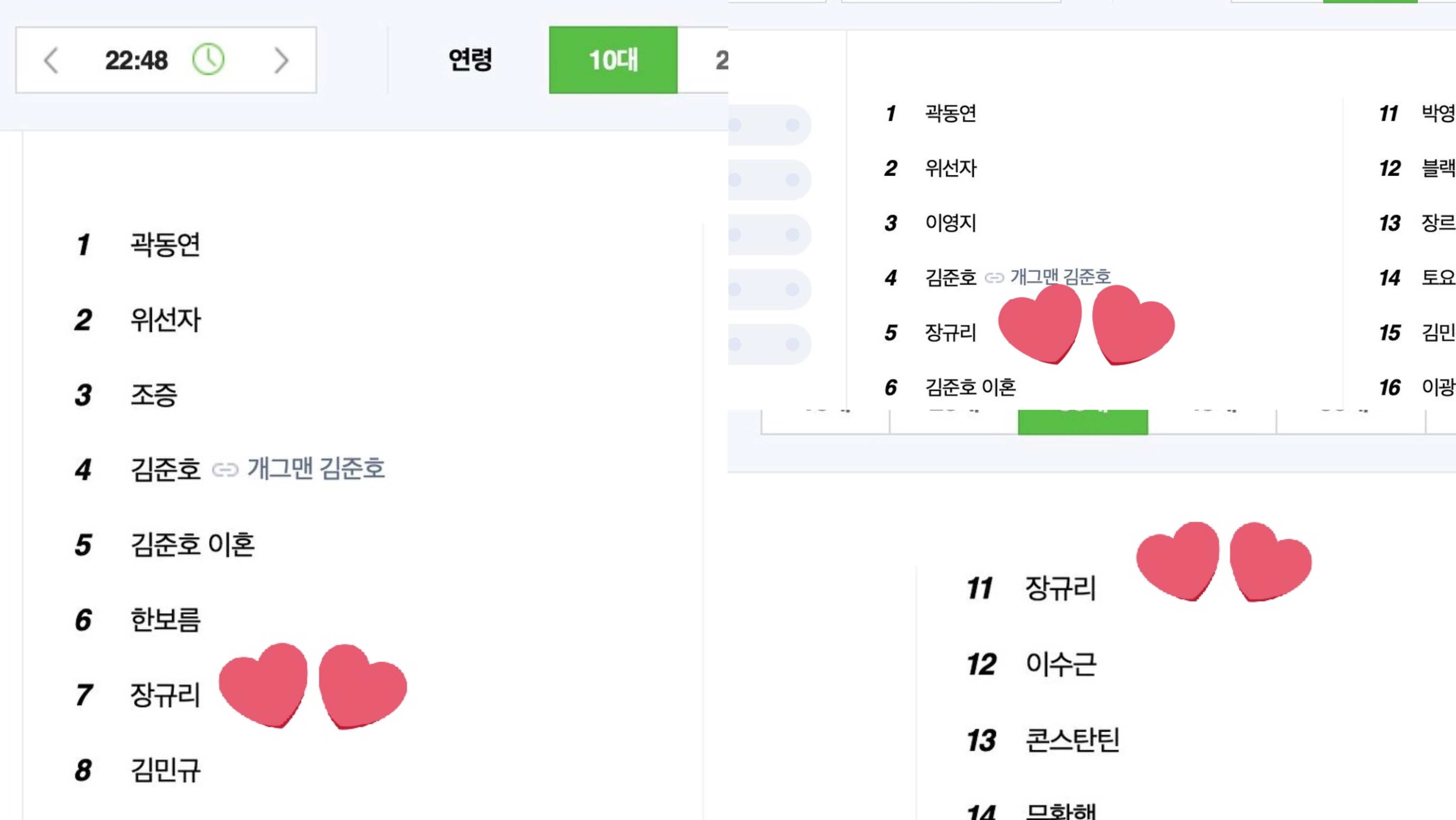Open rank 8 김민규 keyword
This screenshot has width=1456, height=820.
click(165, 770)
